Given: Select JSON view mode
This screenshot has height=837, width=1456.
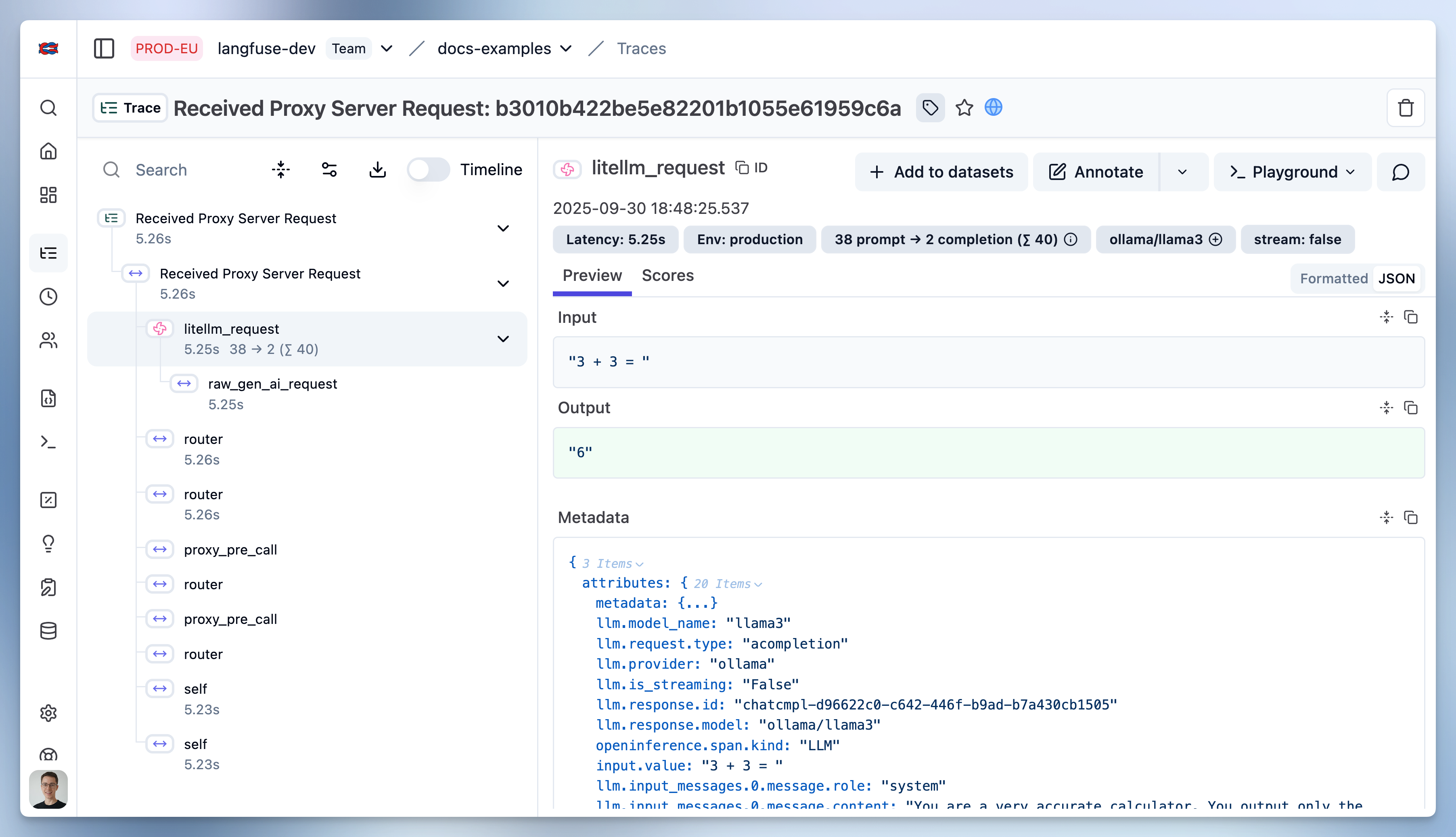Looking at the screenshot, I should (1396, 278).
